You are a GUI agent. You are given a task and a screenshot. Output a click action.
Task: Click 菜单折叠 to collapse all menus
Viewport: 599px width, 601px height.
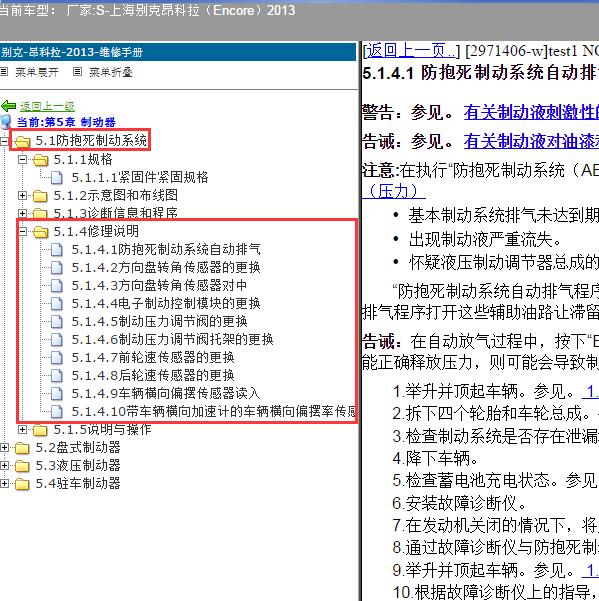pyautogui.click(x=111, y=72)
